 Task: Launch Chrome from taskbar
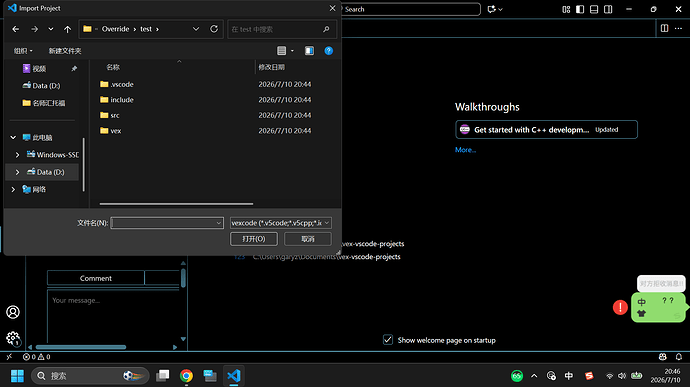pyautogui.click(x=186, y=376)
